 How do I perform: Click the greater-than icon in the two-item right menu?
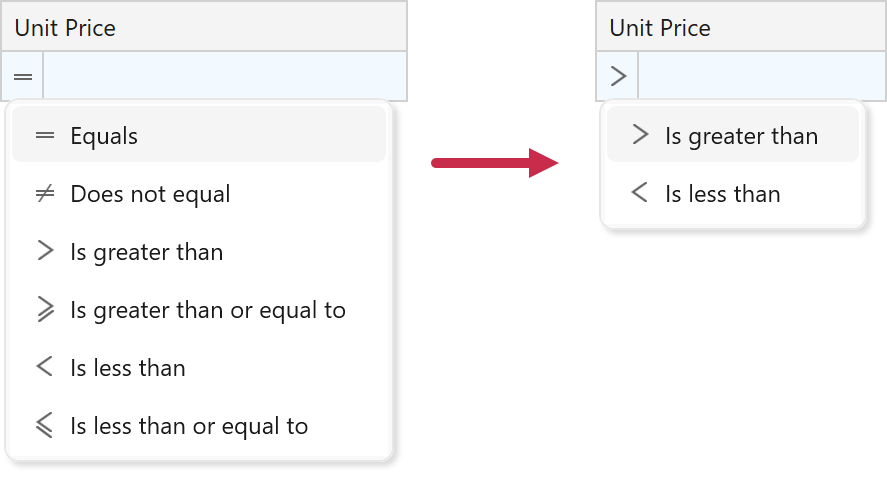[640, 136]
